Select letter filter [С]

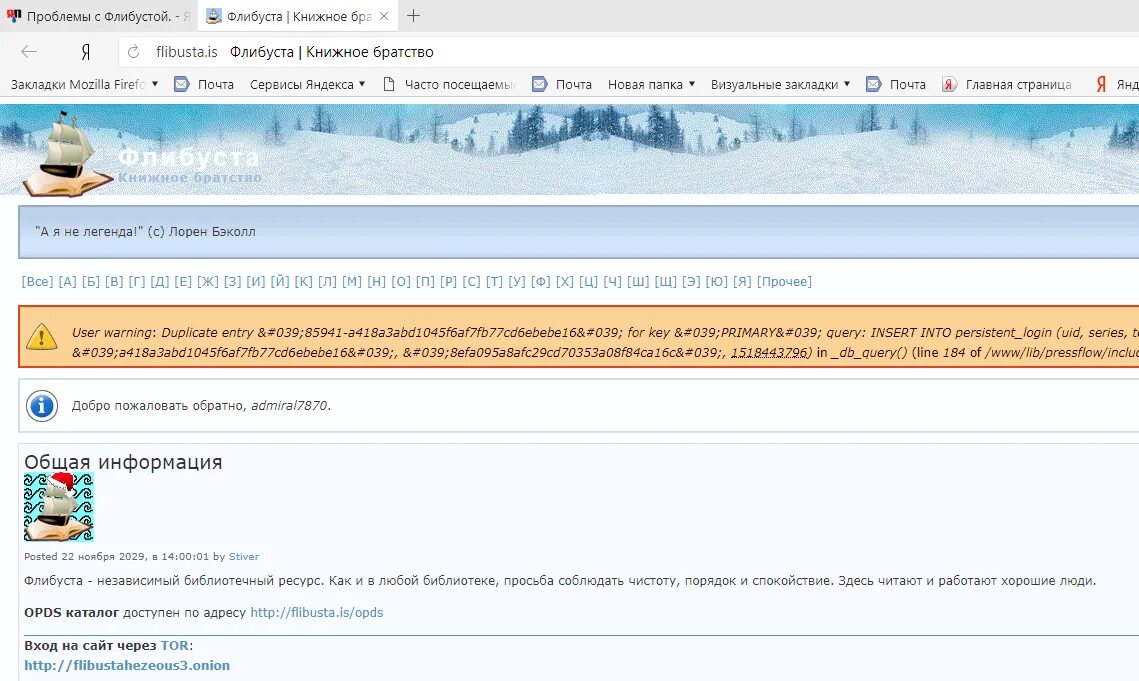[x=471, y=281]
